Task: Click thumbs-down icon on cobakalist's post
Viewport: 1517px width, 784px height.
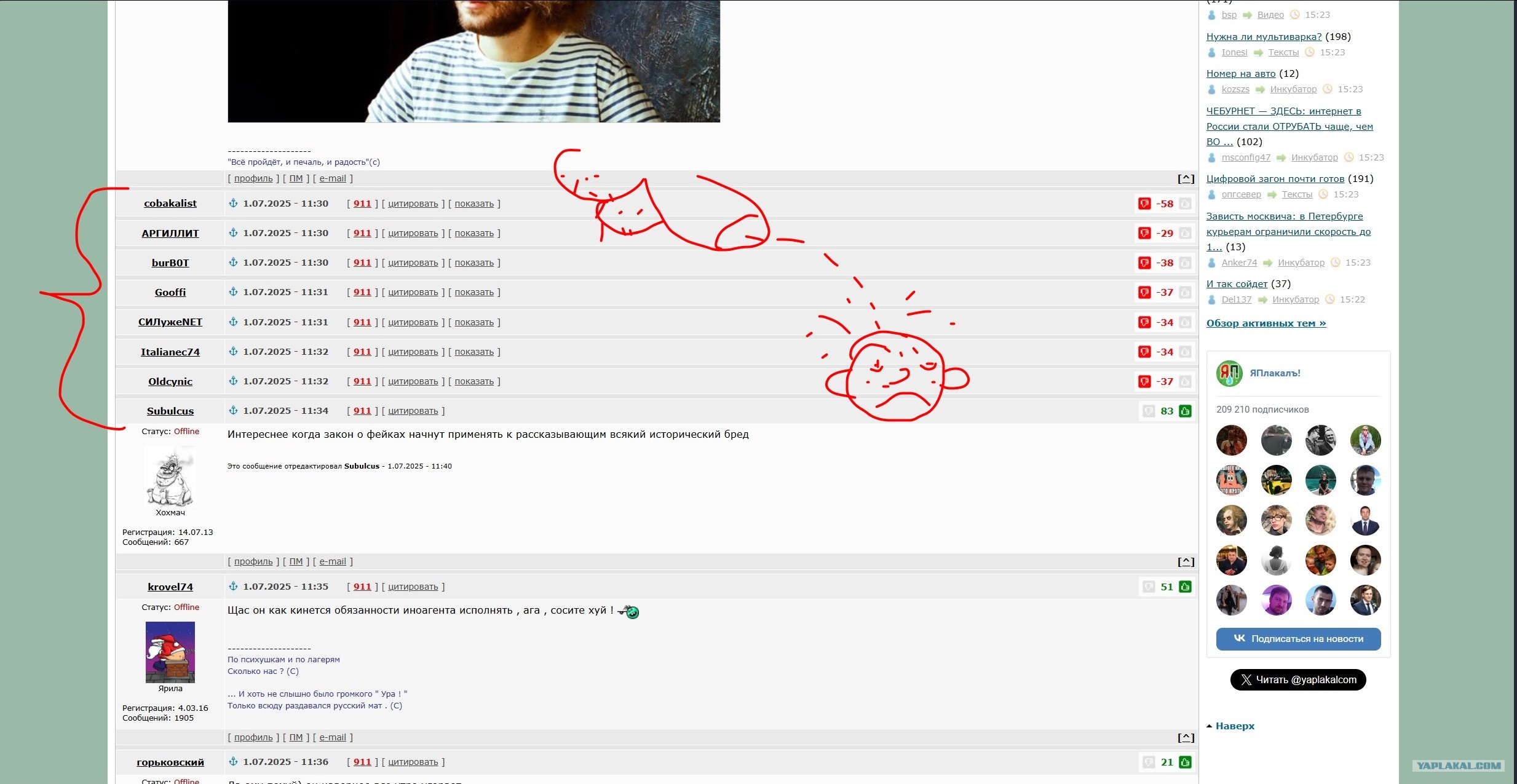Action: tap(1144, 204)
